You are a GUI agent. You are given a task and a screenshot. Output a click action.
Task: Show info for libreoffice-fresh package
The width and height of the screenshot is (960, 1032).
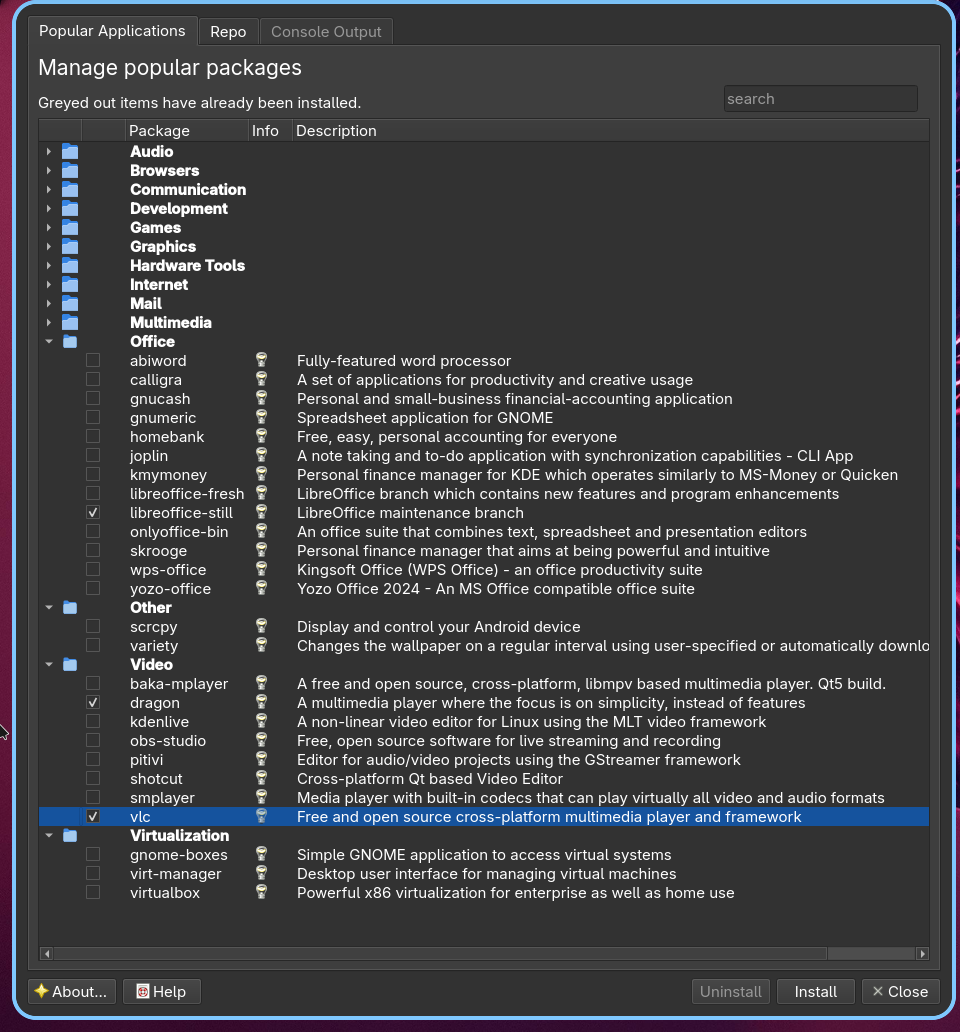261,494
